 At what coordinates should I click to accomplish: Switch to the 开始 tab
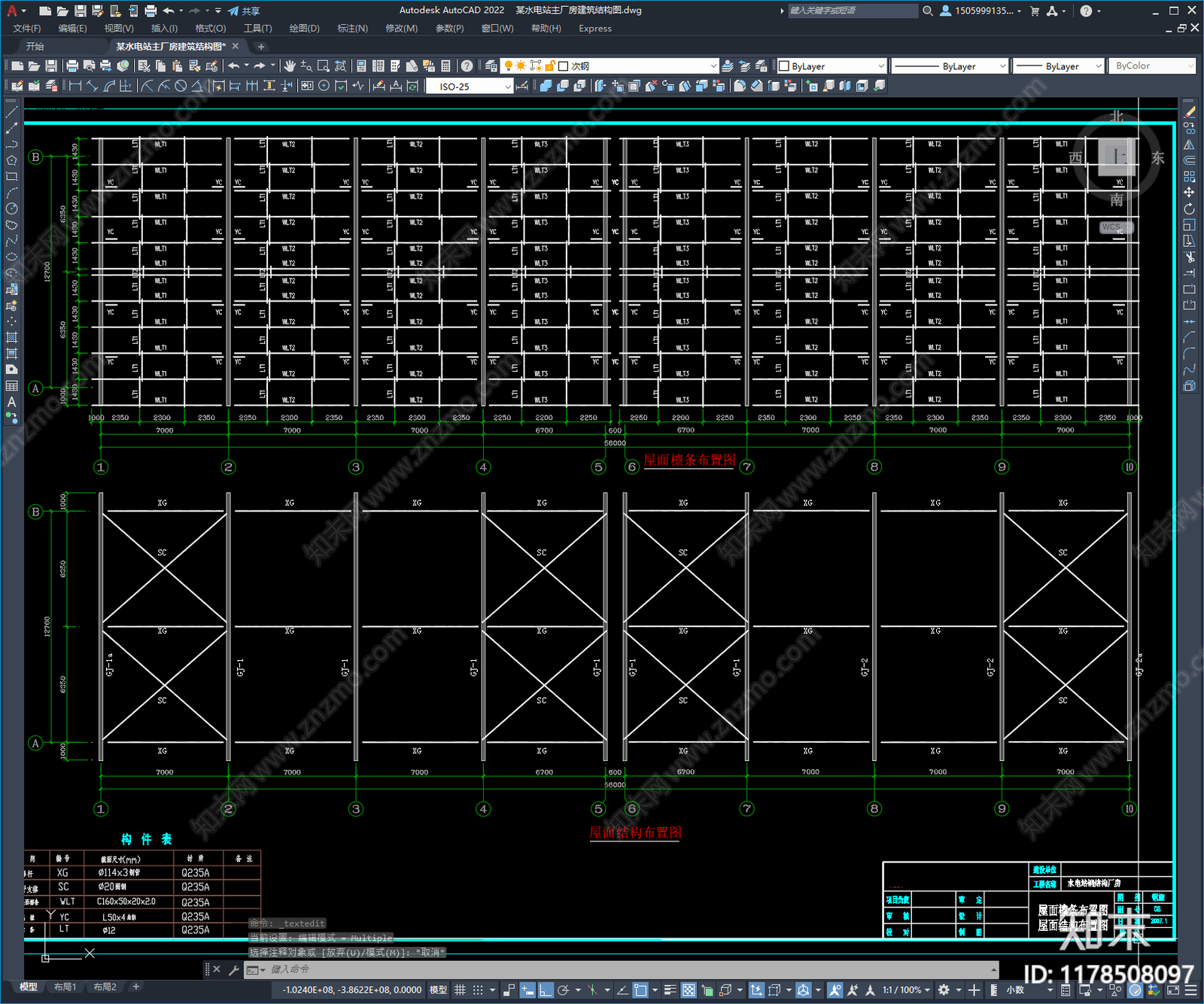tap(35, 47)
